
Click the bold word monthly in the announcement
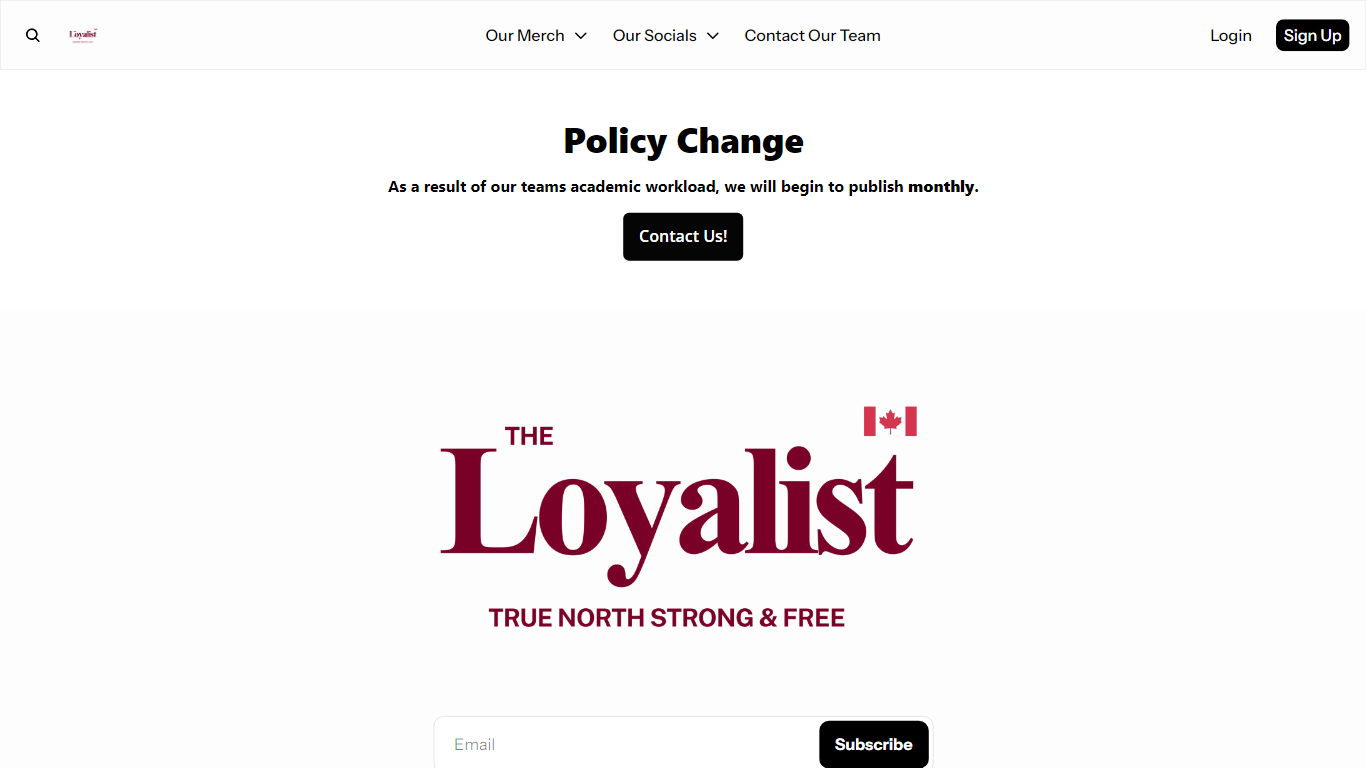coord(941,186)
